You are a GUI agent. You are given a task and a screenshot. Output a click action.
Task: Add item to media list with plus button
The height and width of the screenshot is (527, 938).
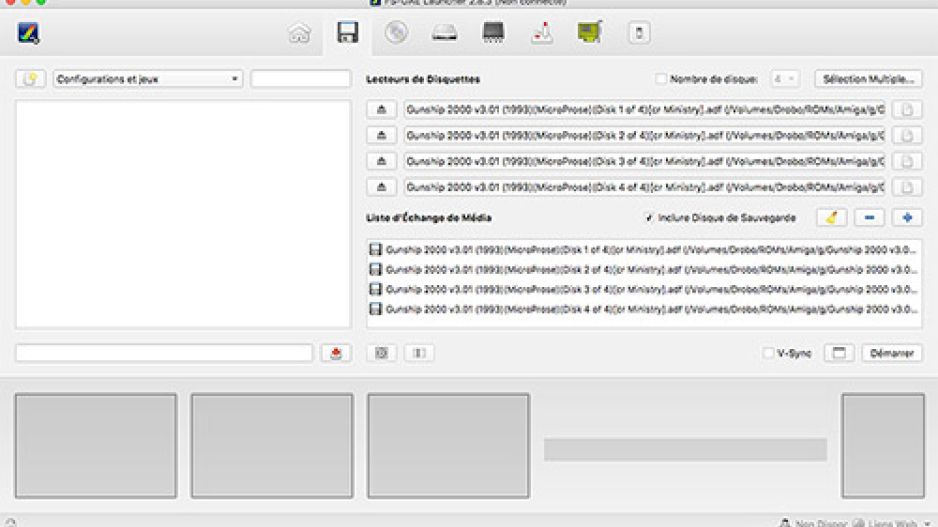(907, 218)
